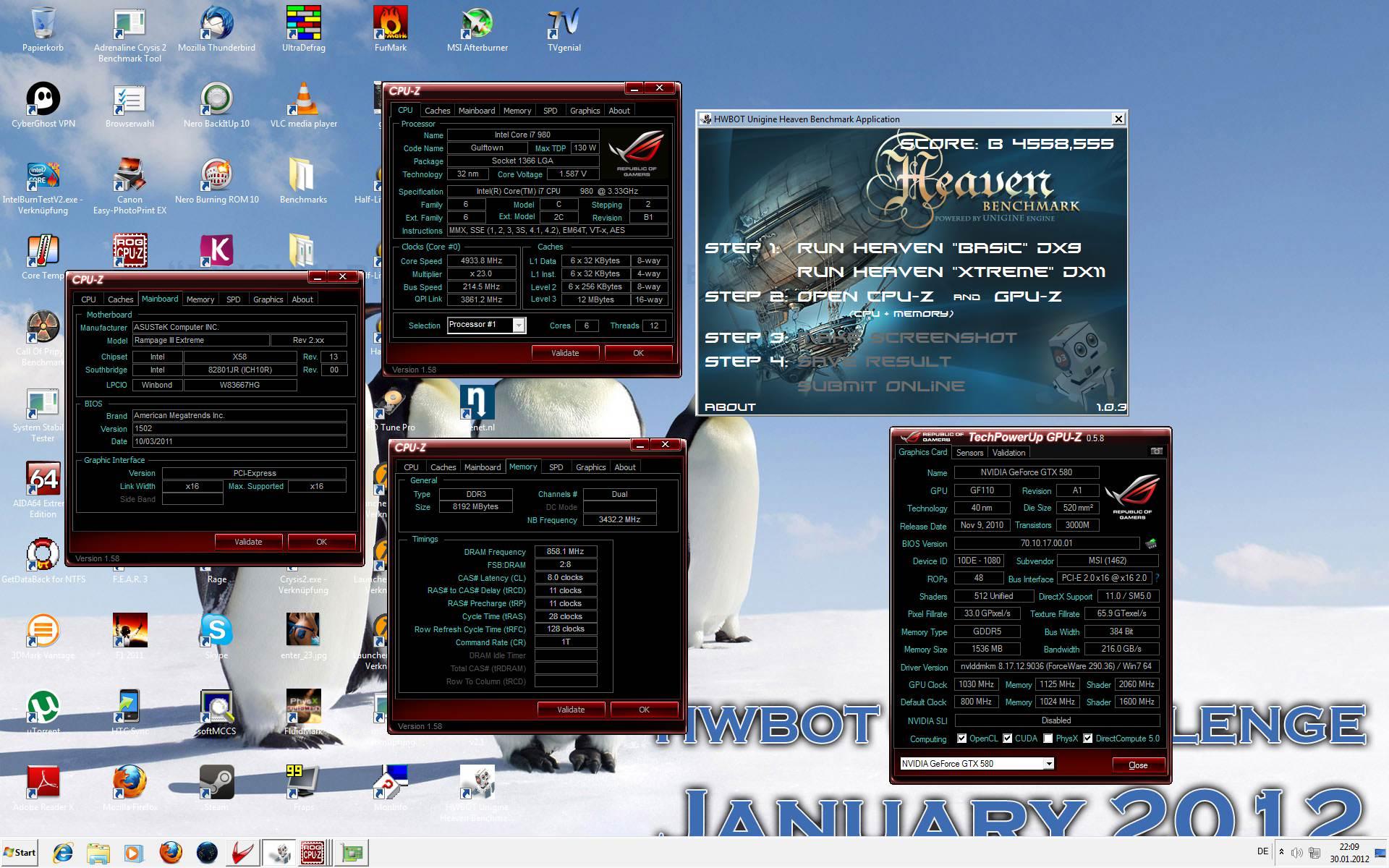The image size is (1389, 868).
Task: Open Graphics tab in top CPU-Z window
Action: point(585,111)
